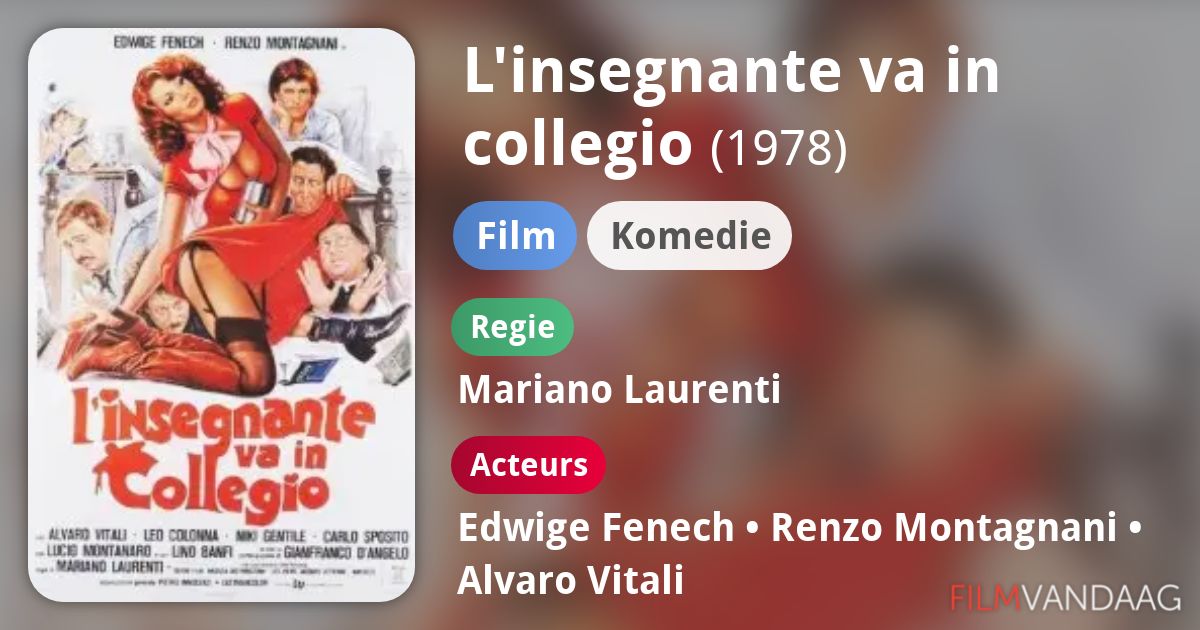Click the red poster title lettering
Image resolution: width=1200 pixels, height=630 pixels.
click(215, 450)
